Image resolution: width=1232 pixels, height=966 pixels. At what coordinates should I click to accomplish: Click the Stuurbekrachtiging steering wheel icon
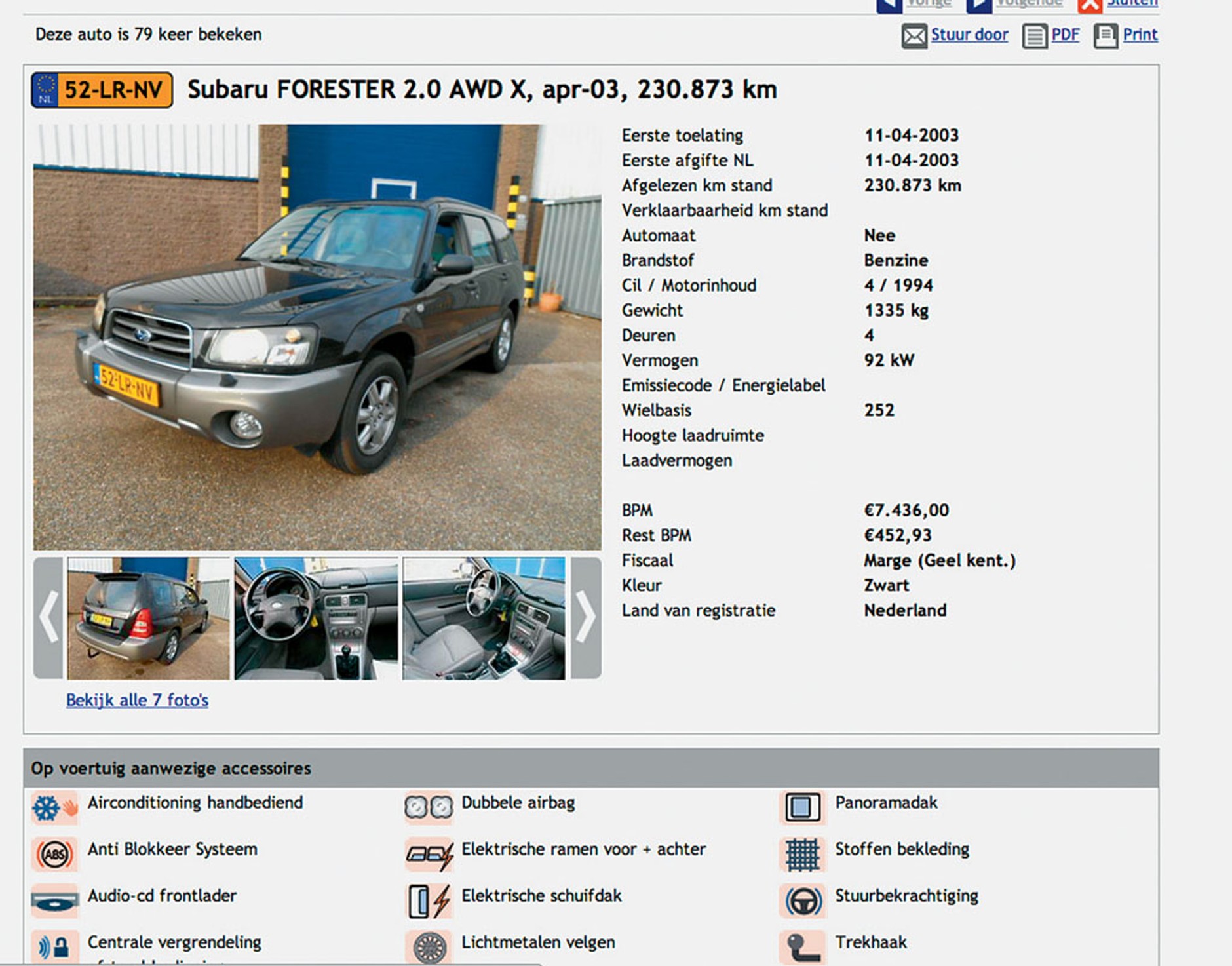pyautogui.click(x=802, y=900)
